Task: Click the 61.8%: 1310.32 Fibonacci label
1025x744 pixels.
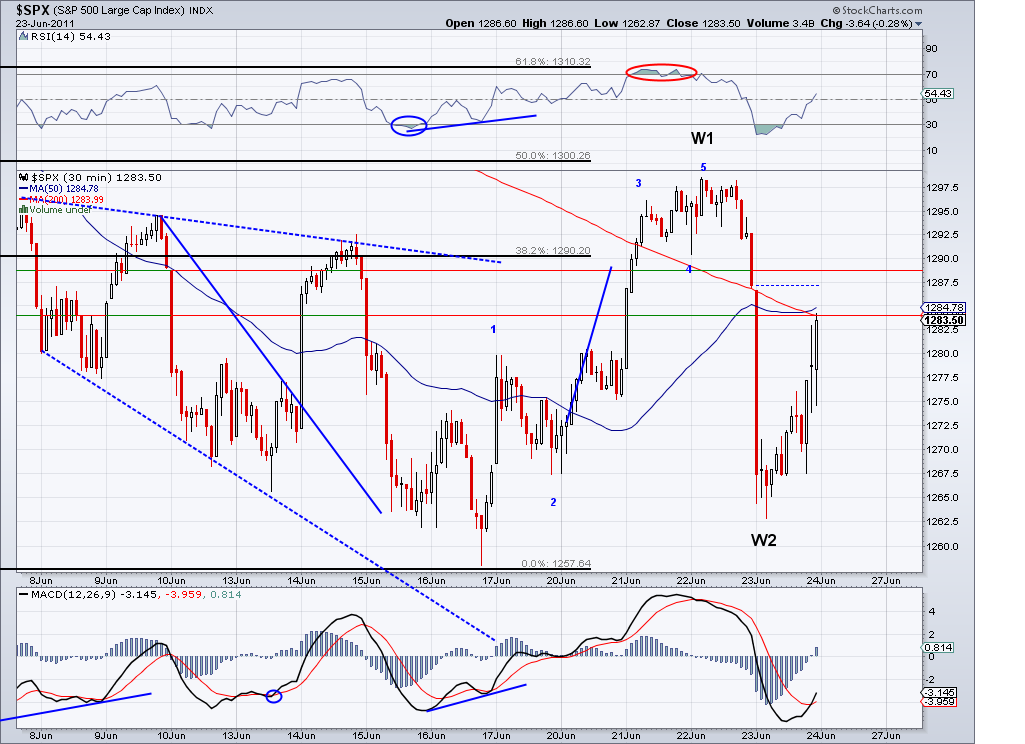Action: 552,61
